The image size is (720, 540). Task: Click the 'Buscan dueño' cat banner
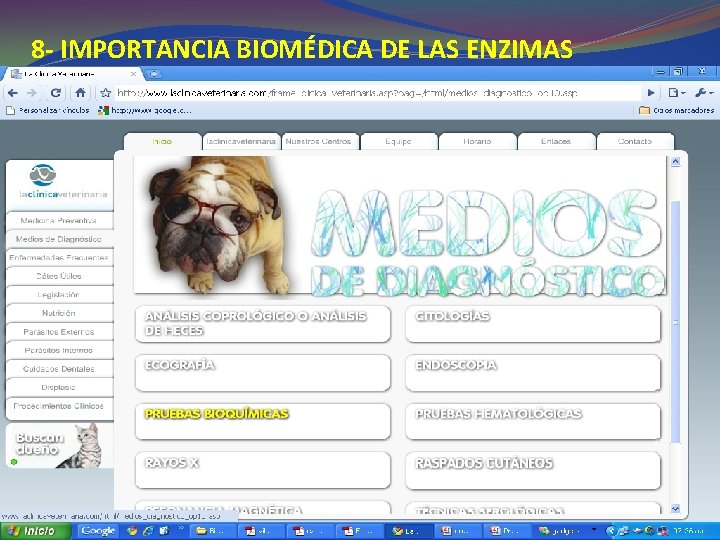pyautogui.click(x=60, y=445)
